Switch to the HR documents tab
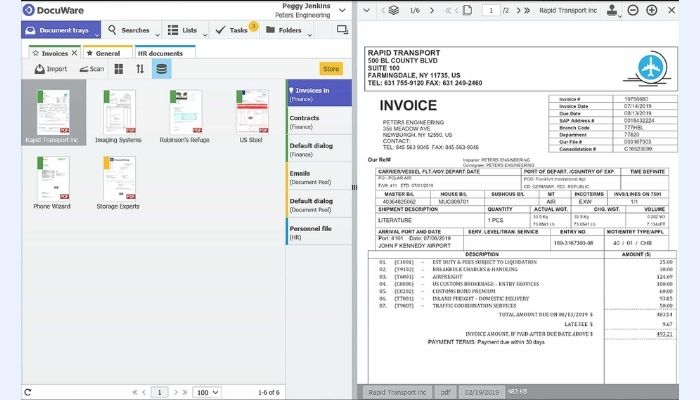700x400 pixels. [165, 53]
